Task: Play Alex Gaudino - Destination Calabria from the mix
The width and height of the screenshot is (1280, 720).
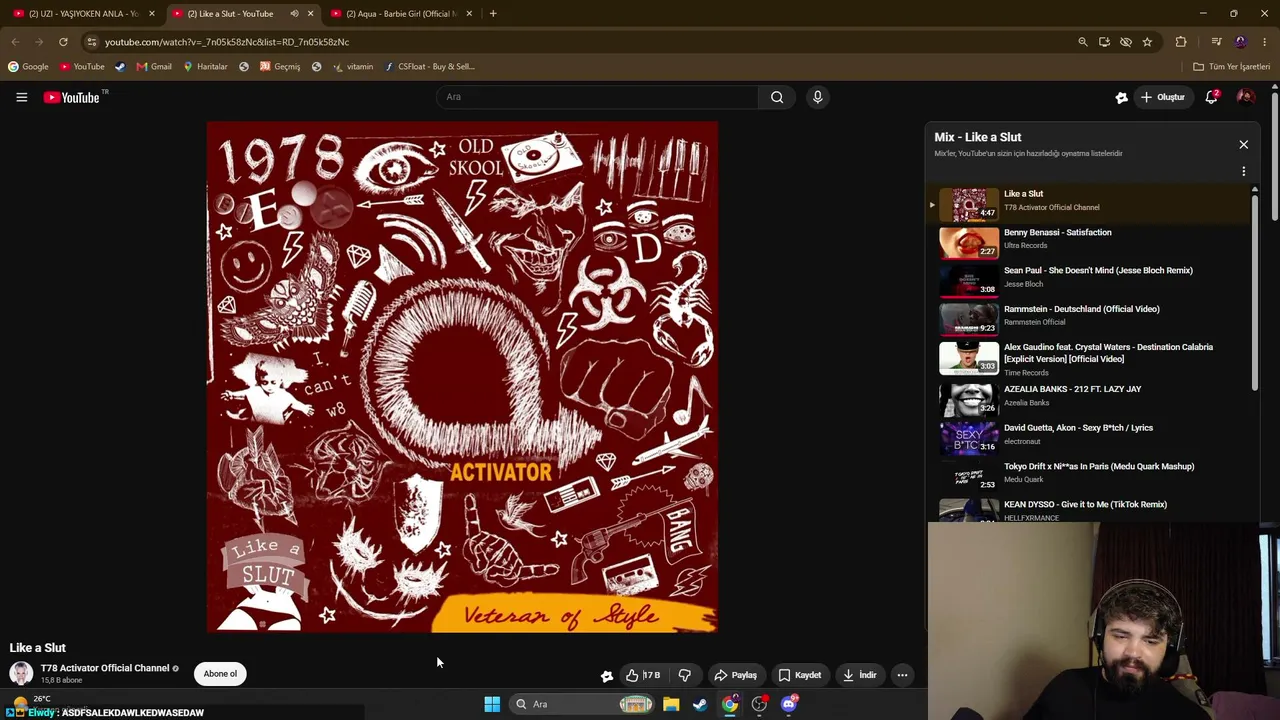Action: coord(1090,359)
